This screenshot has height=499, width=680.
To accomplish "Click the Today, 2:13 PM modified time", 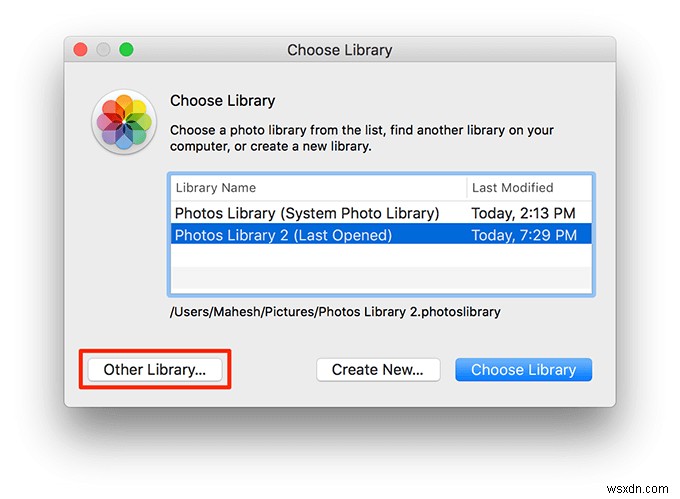I will click(x=524, y=213).
